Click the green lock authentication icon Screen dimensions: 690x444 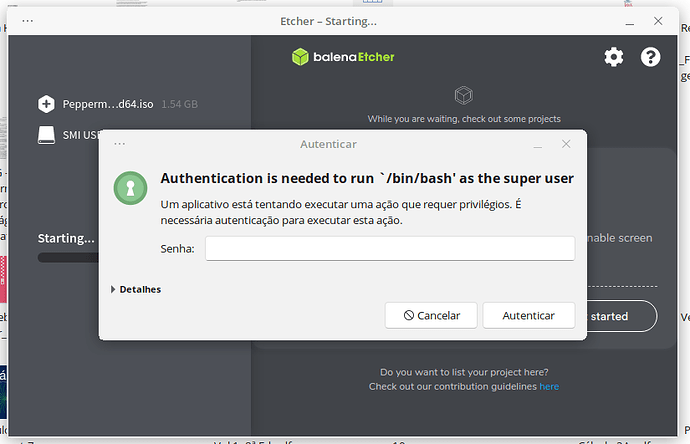(130, 188)
